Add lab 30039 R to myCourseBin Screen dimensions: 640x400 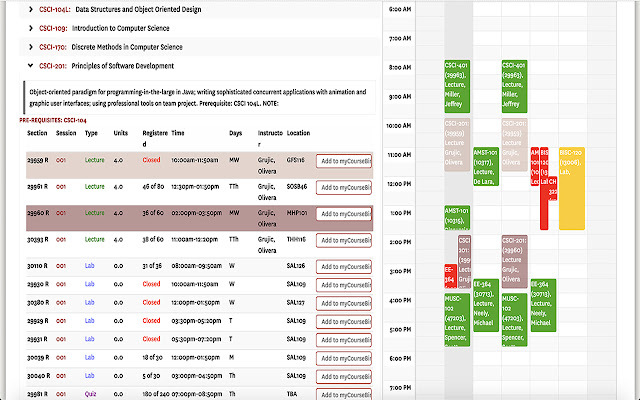pyautogui.click(x=344, y=358)
